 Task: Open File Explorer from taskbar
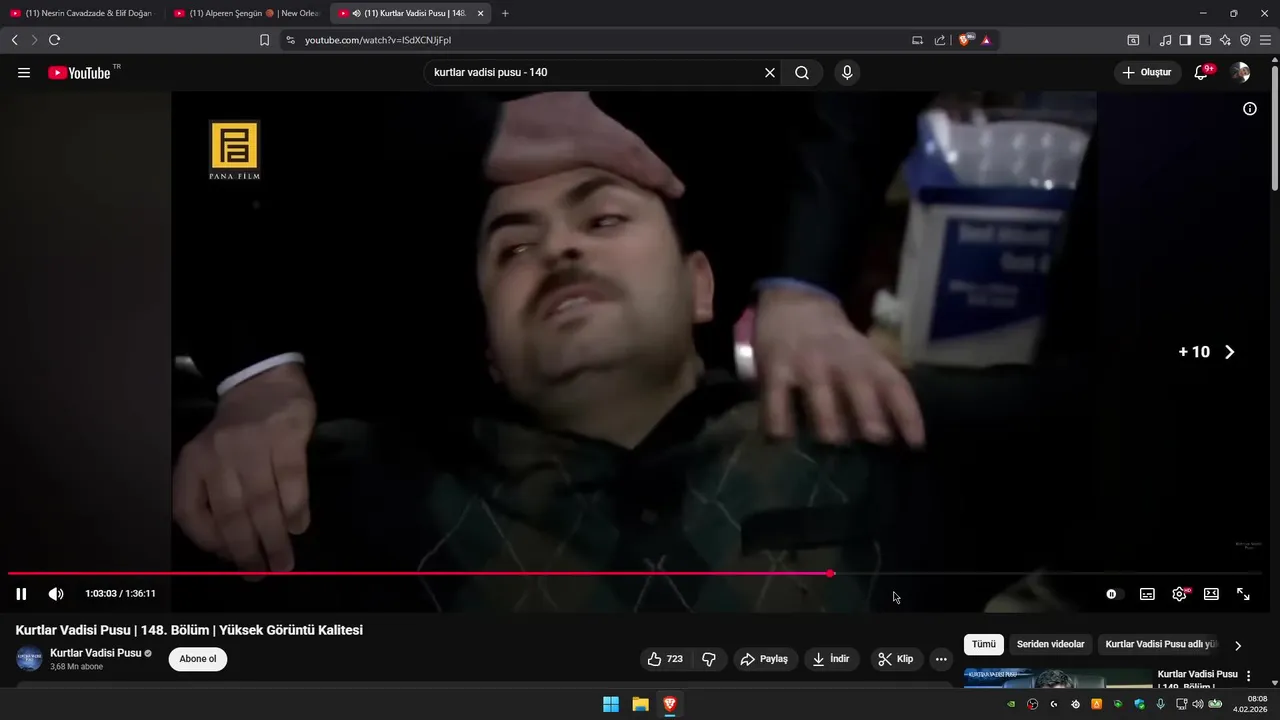(x=640, y=704)
